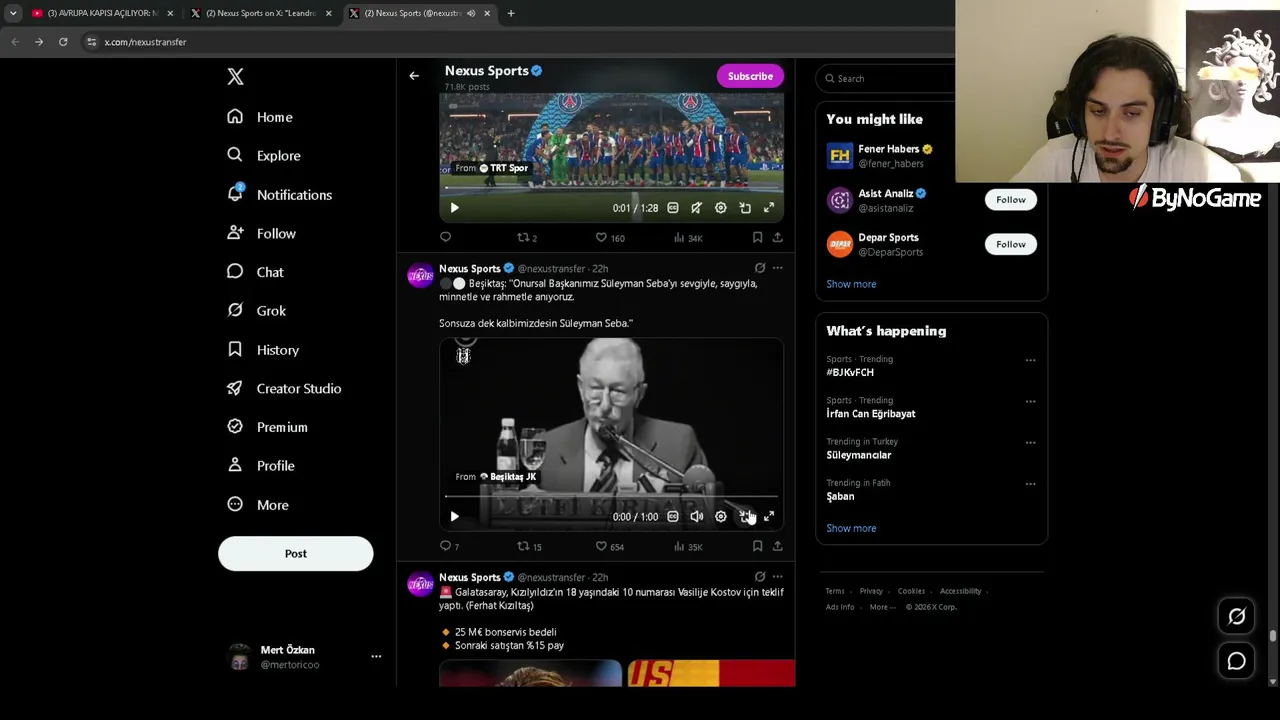1280x720 pixels.
Task: Expand the More menu in the sidebar
Action: [258, 505]
